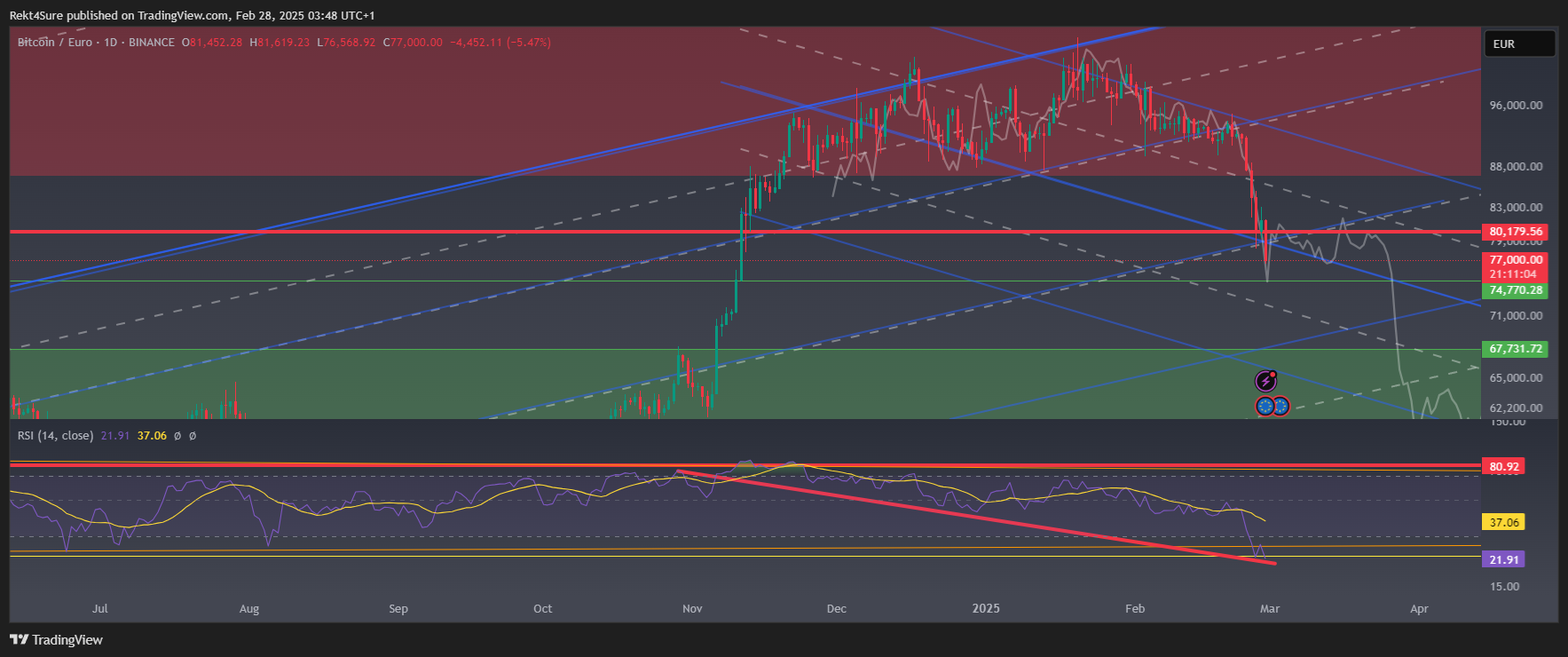1568x657 pixels.
Task: Click the 15.00 RSI scale label
Action: point(1504,586)
